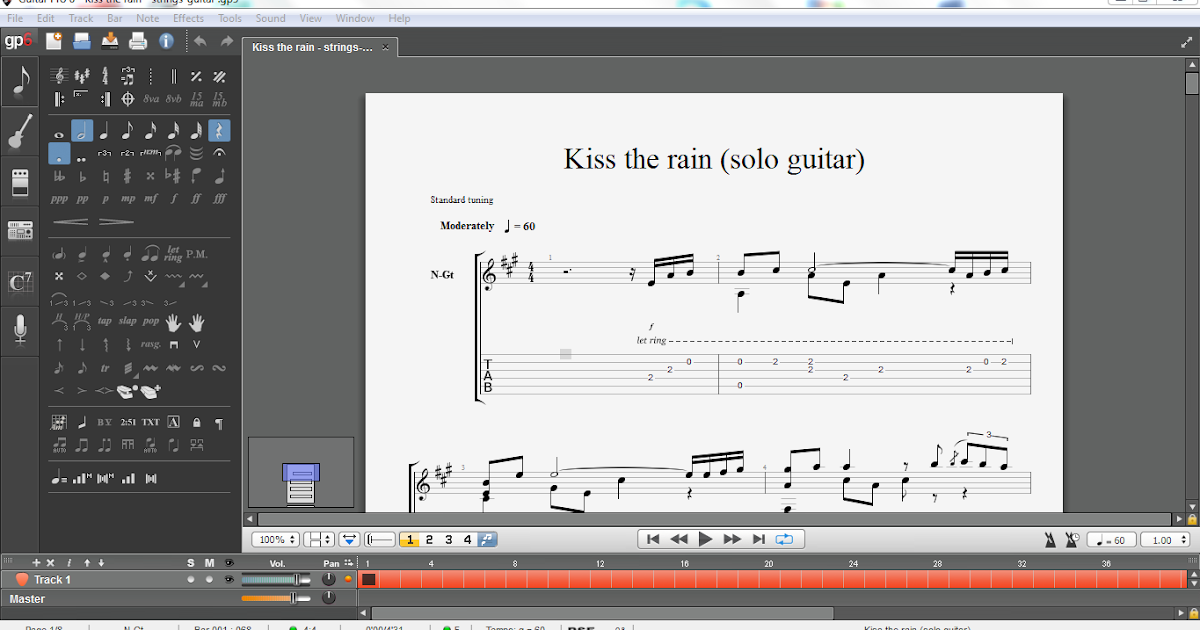The height and width of the screenshot is (630, 1200).
Task: Jump to the first bar
Action: pyautogui.click(x=653, y=539)
